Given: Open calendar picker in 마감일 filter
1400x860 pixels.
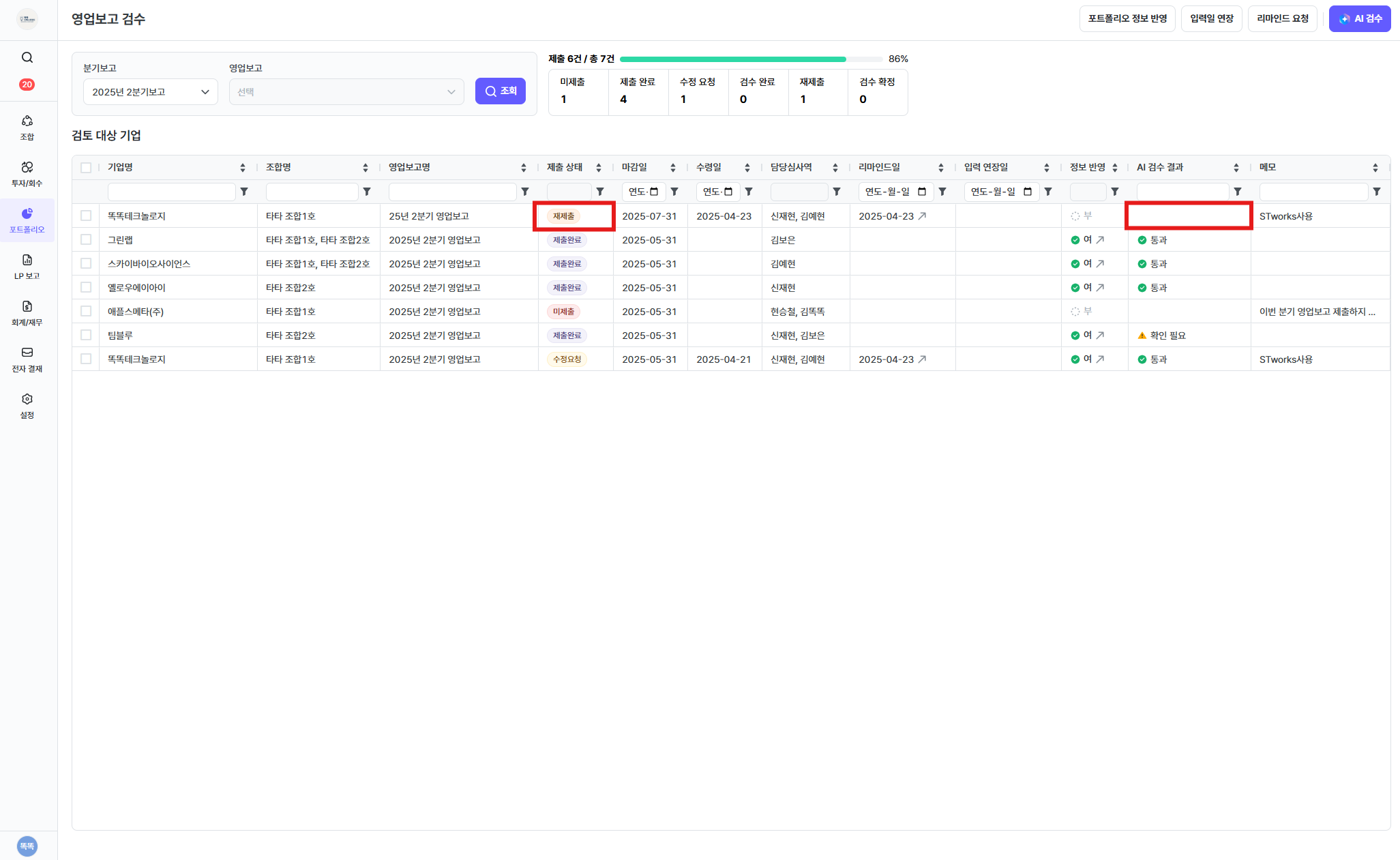Looking at the screenshot, I should tap(654, 192).
